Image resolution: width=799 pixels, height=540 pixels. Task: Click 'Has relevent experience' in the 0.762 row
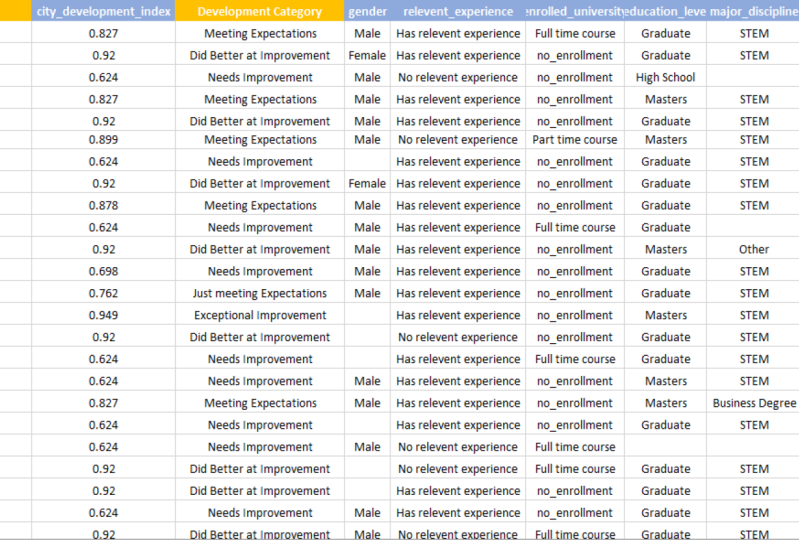pyautogui.click(x=458, y=293)
